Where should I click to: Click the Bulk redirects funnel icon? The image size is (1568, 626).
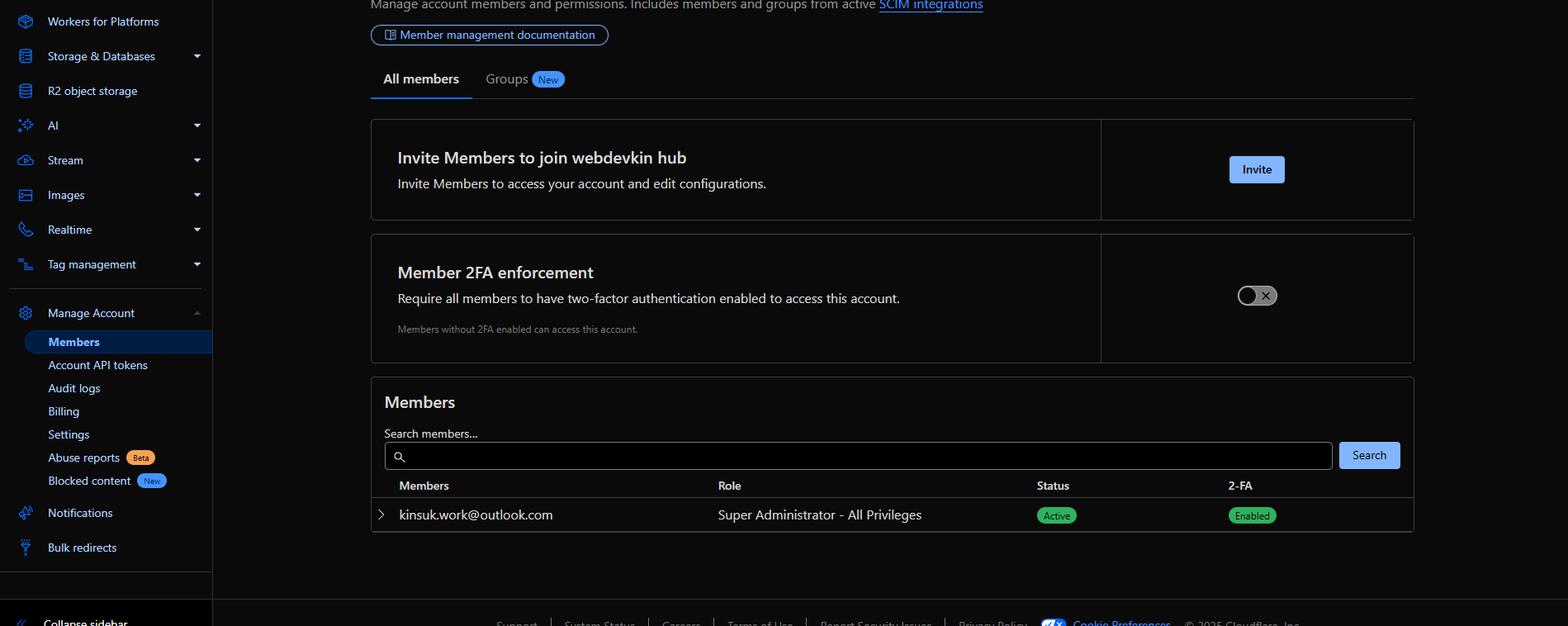click(x=26, y=548)
